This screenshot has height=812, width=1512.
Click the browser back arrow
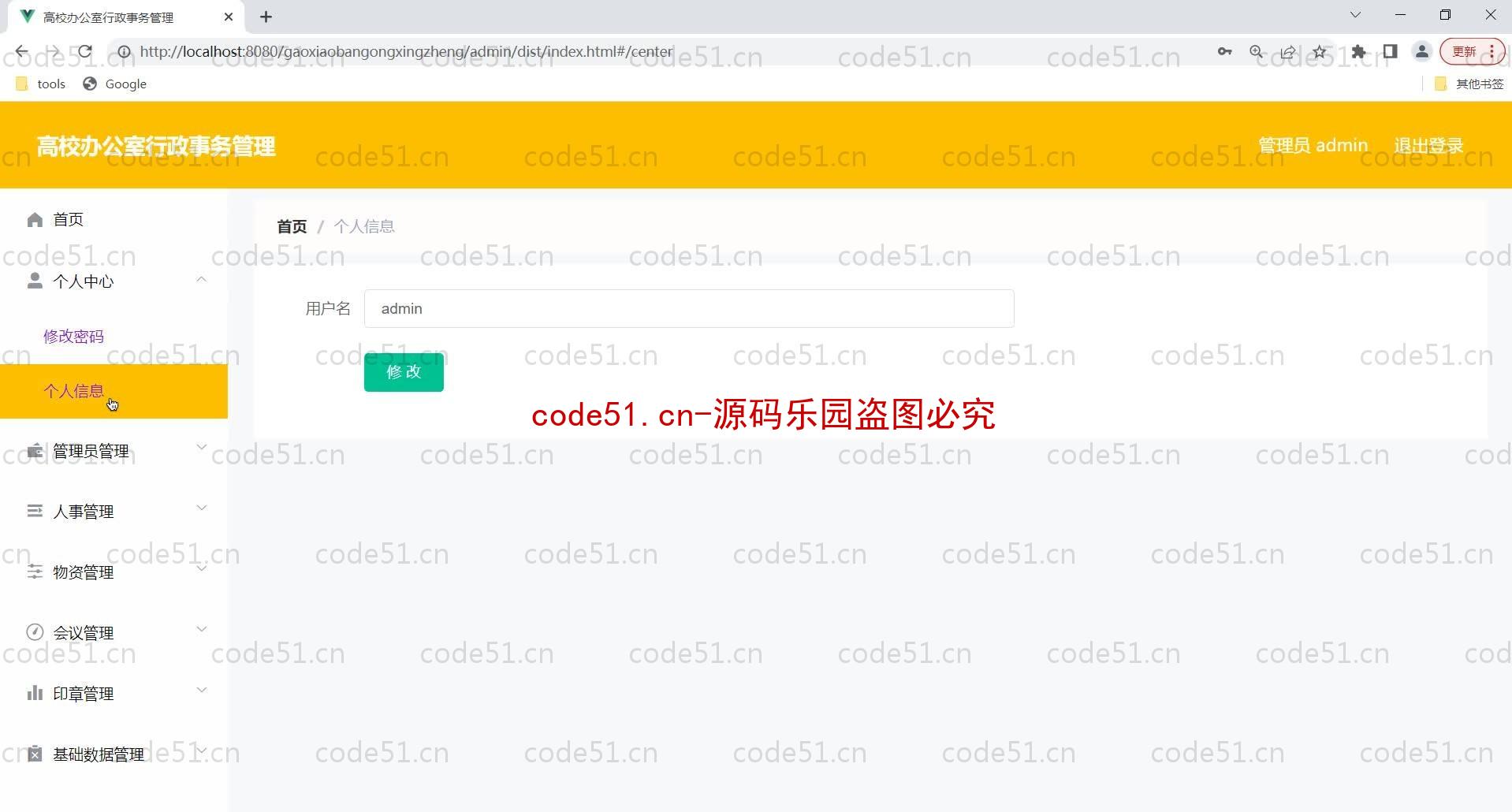pyautogui.click(x=21, y=52)
